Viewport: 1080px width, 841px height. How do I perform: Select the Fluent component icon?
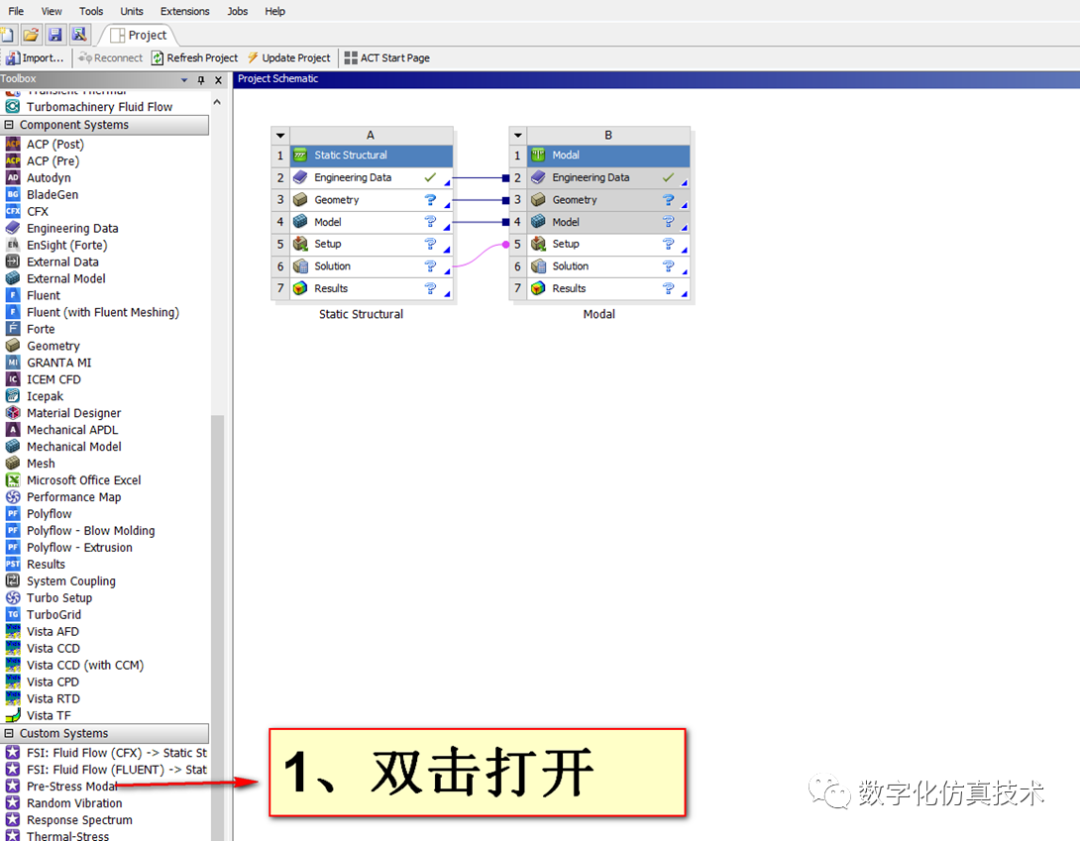pos(12,295)
